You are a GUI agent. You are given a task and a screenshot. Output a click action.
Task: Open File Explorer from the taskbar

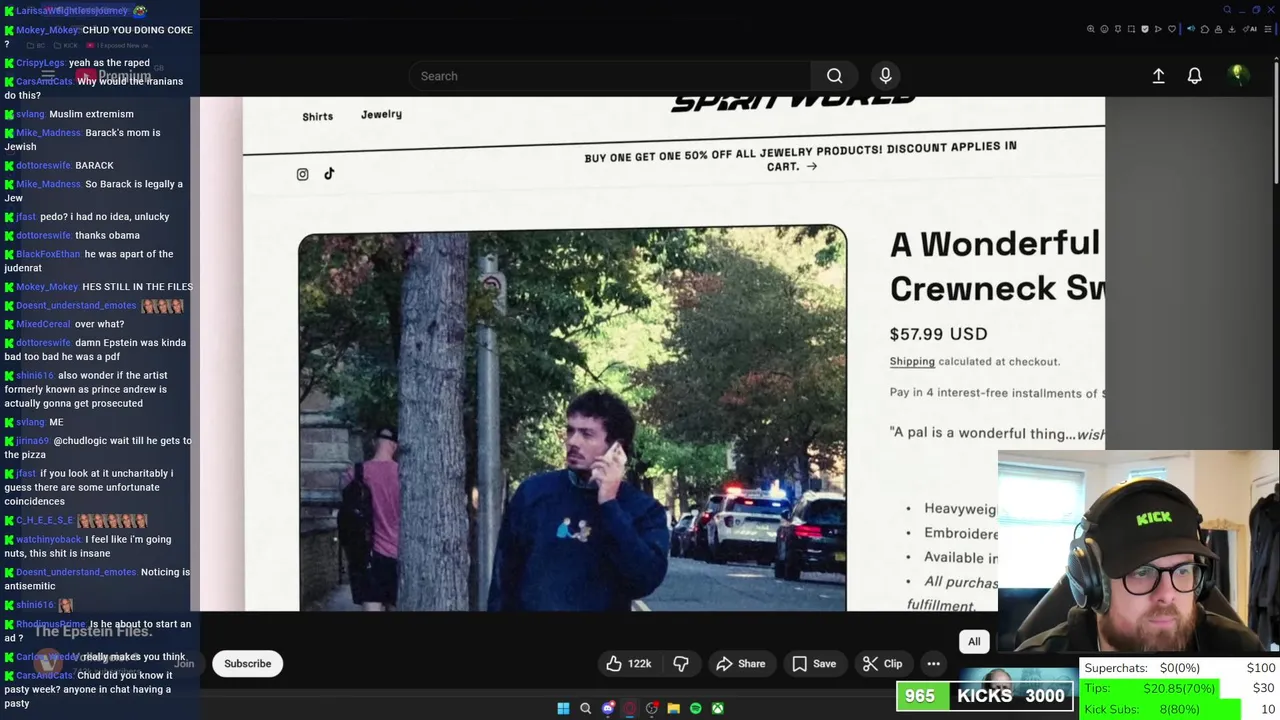pos(674,708)
